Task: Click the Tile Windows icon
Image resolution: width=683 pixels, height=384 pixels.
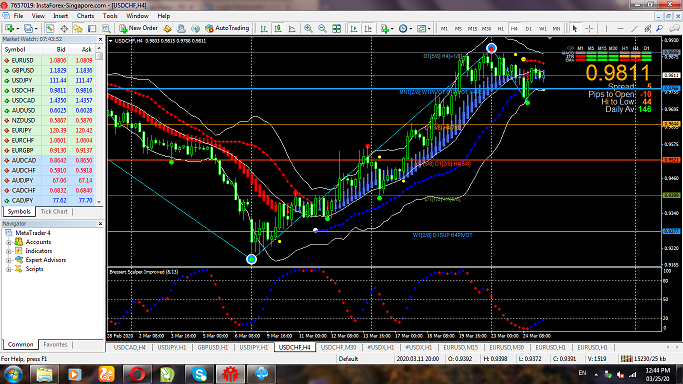Action: coord(336,28)
